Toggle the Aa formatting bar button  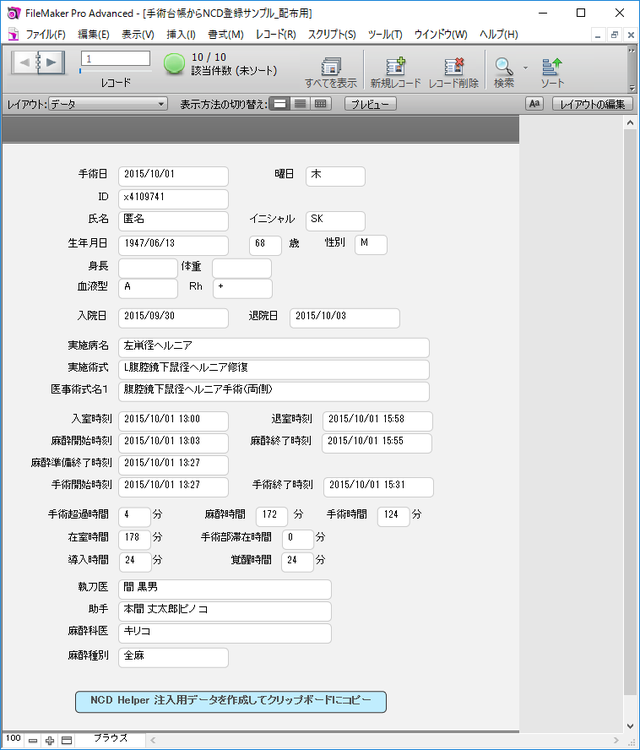coord(534,104)
